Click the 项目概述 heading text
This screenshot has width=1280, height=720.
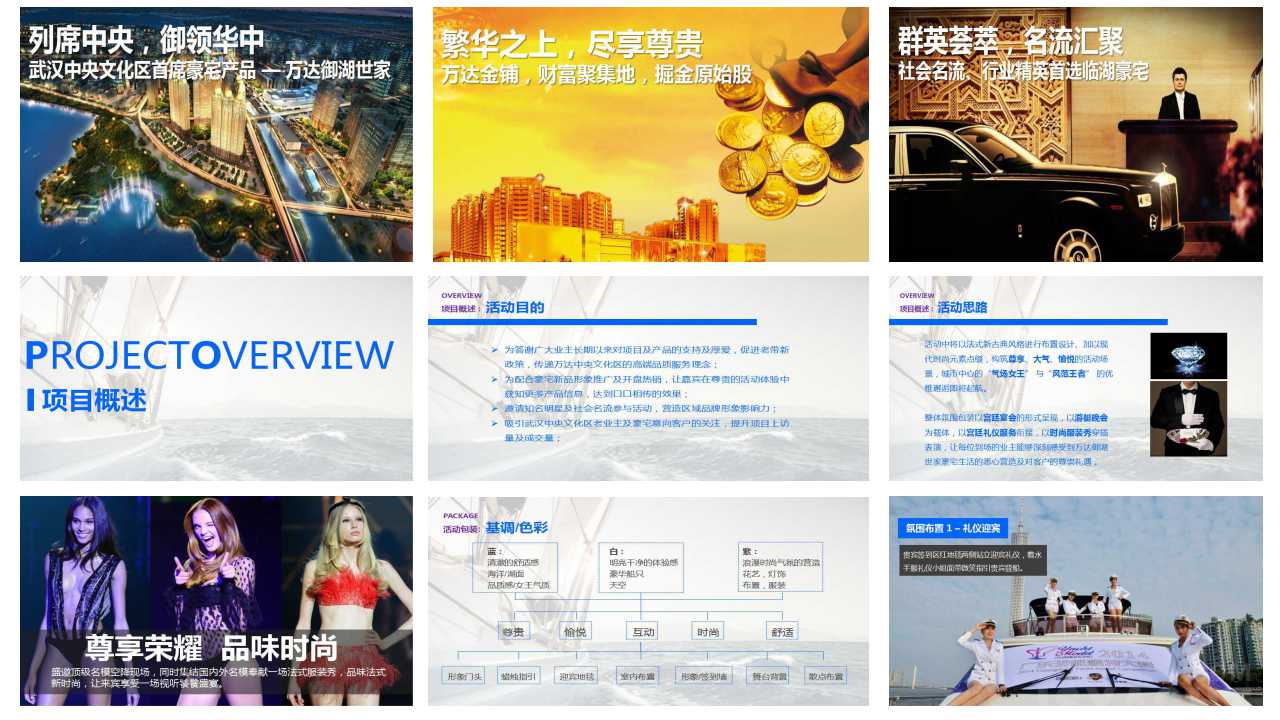pyautogui.click(x=94, y=401)
